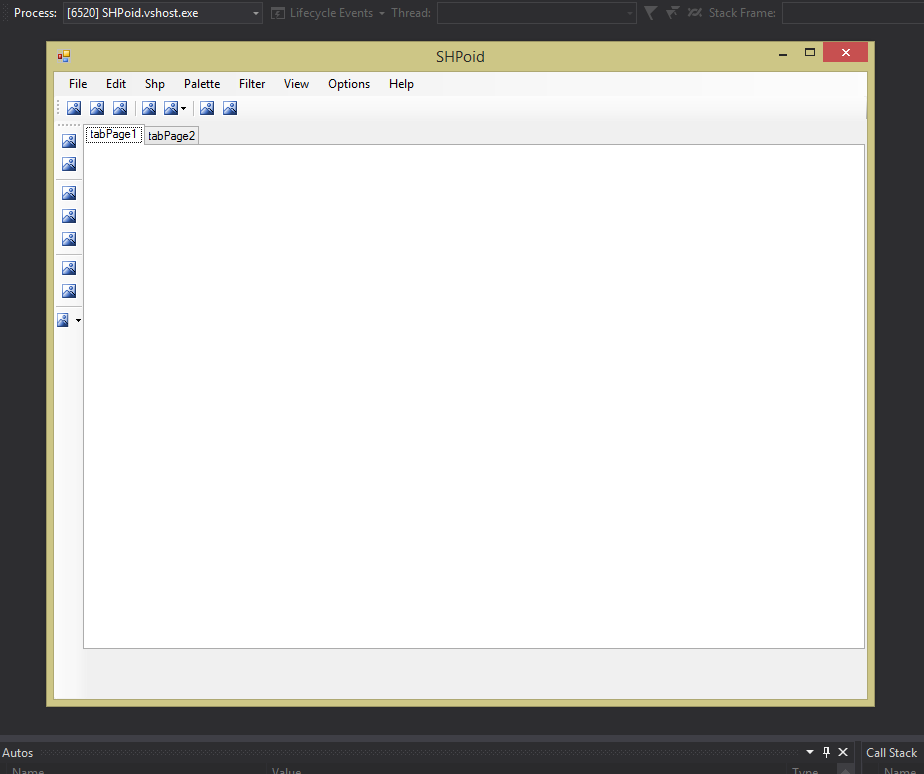Open the View menu
The image size is (924, 774).
coord(296,84)
